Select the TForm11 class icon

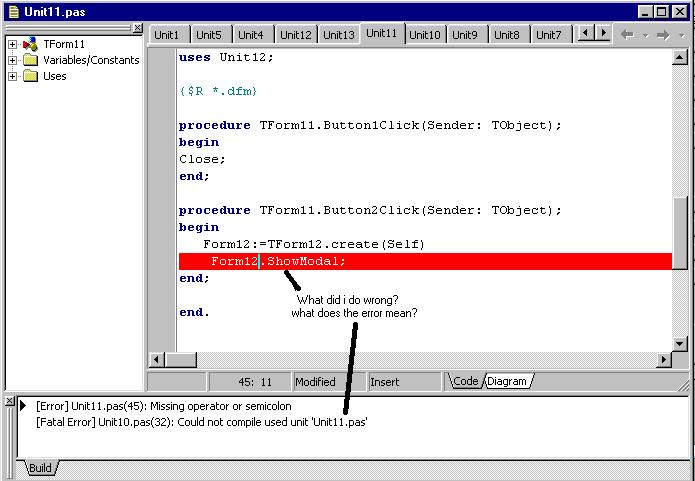click(x=30, y=44)
